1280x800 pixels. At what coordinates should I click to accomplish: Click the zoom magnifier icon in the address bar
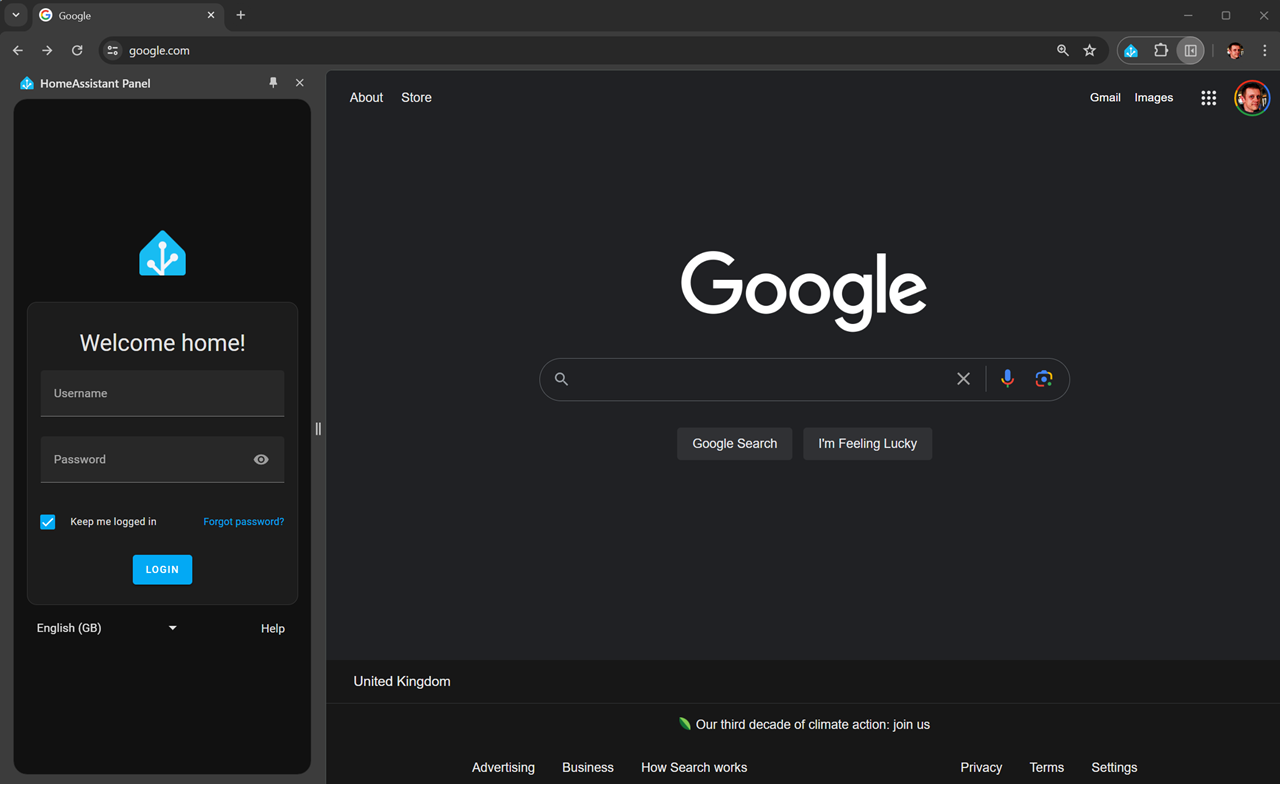pyautogui.click(x=1062, y=50)
